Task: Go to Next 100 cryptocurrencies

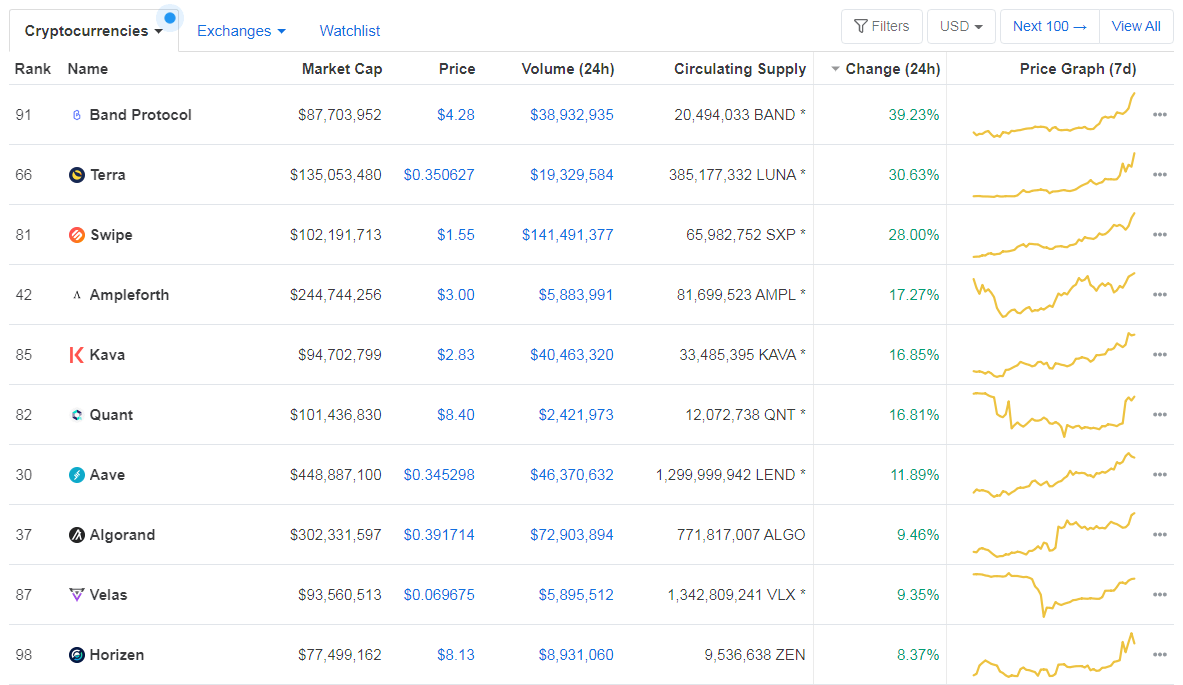Action: (1049, 26)
